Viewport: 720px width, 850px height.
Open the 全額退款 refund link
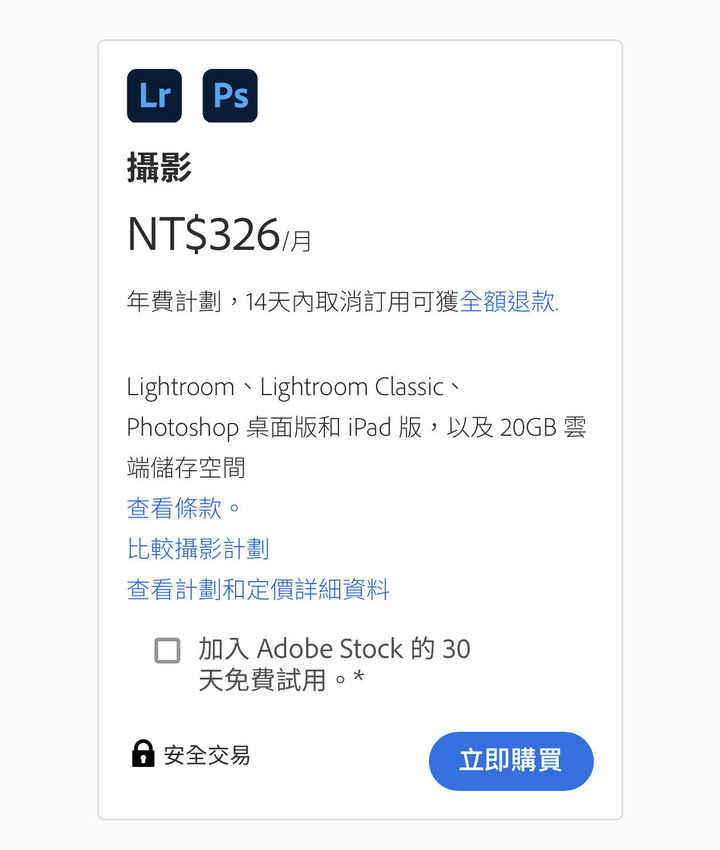pos(509,301)
